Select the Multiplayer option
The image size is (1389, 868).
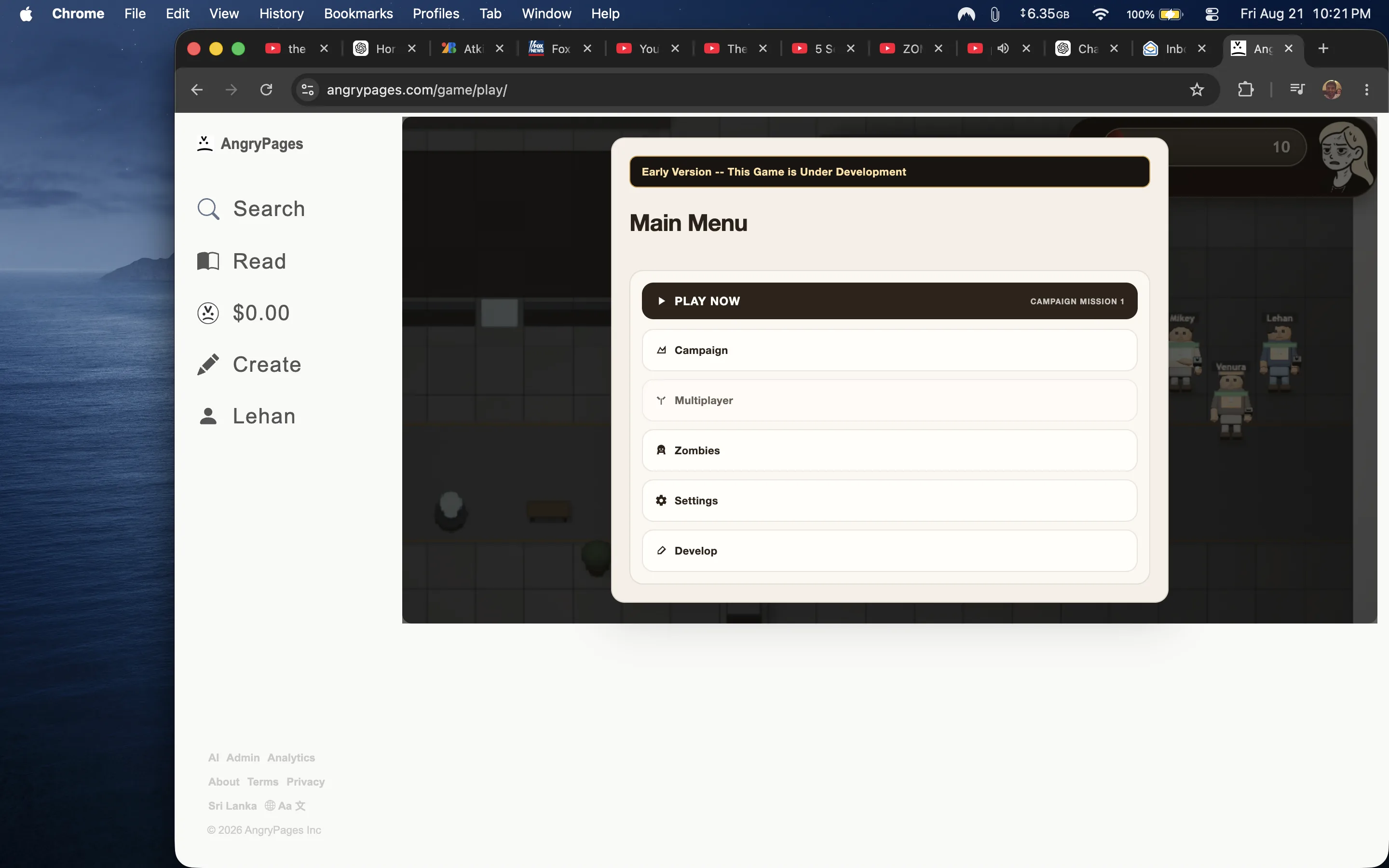tap(889, 401)
